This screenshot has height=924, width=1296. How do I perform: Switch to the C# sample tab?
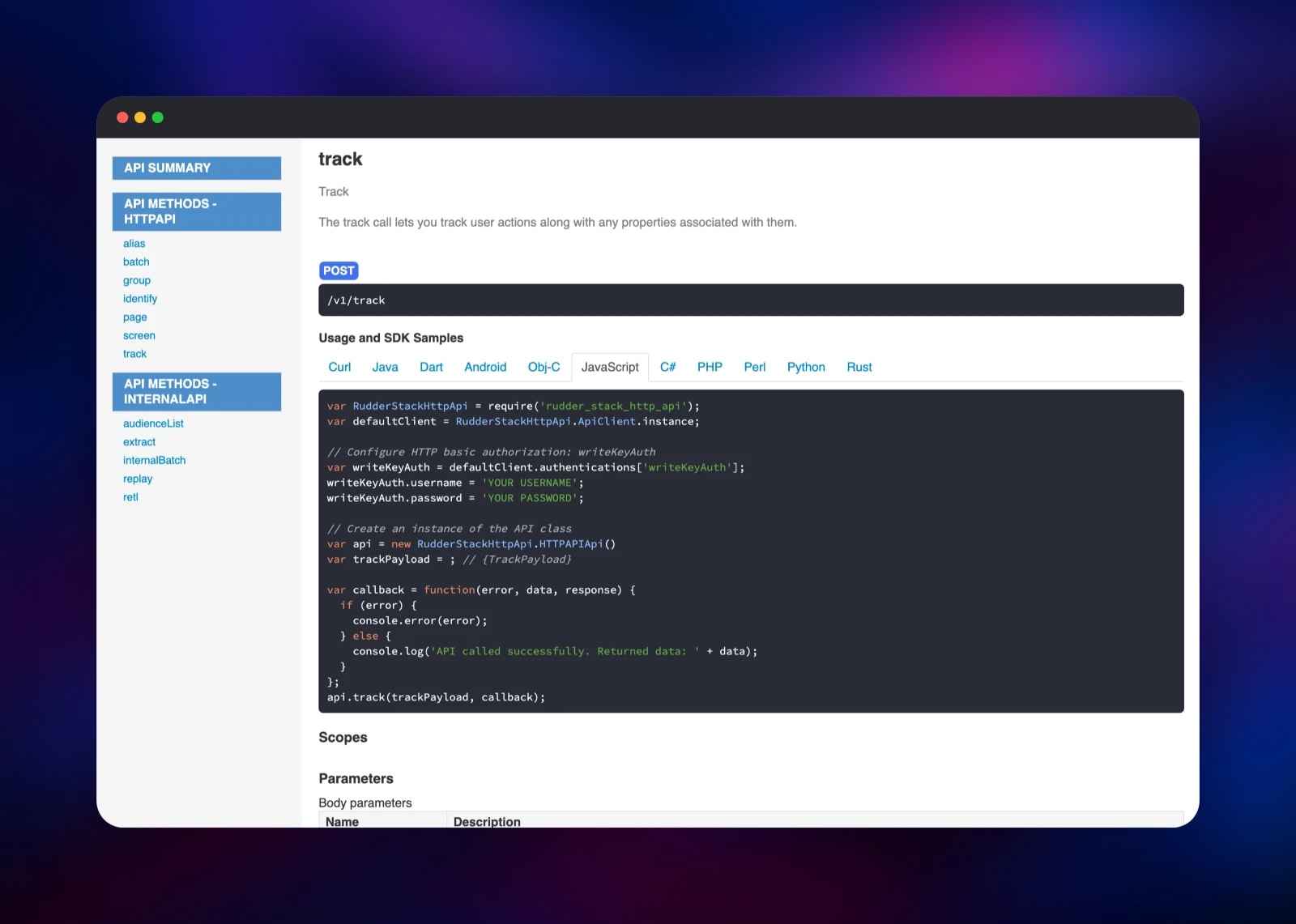pos(667,367)
